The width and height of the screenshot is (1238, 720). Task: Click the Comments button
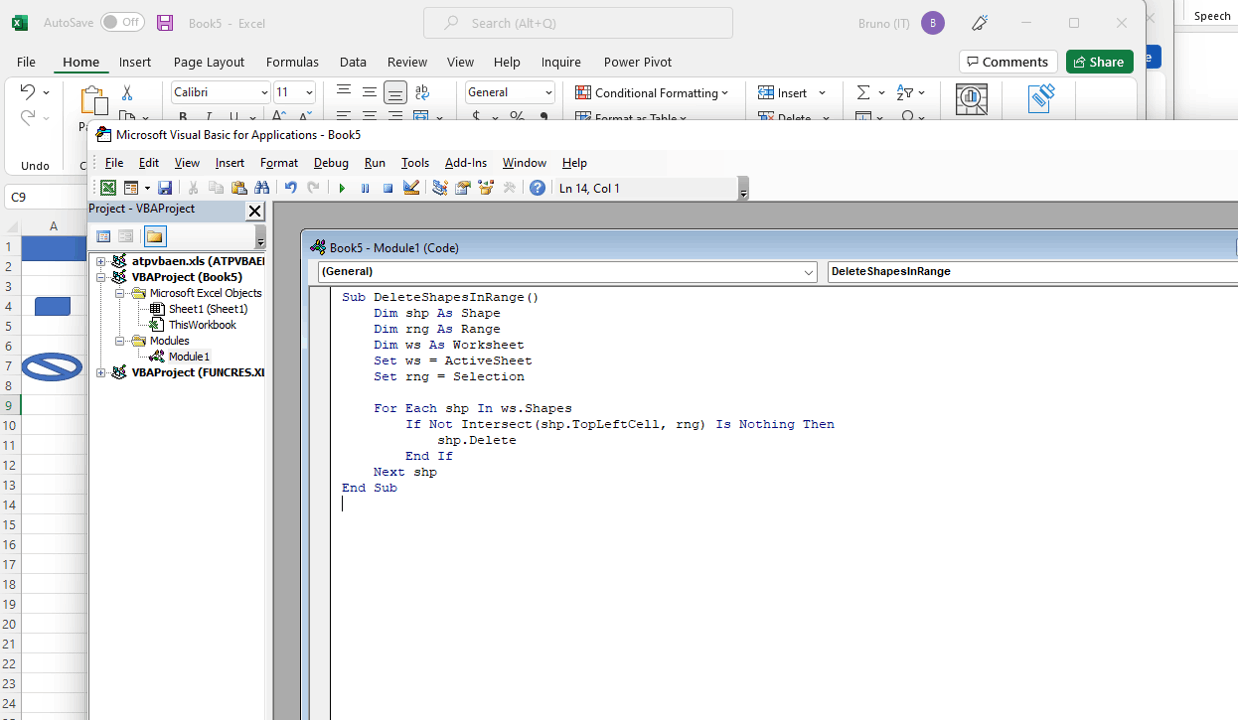[1007, 62]
